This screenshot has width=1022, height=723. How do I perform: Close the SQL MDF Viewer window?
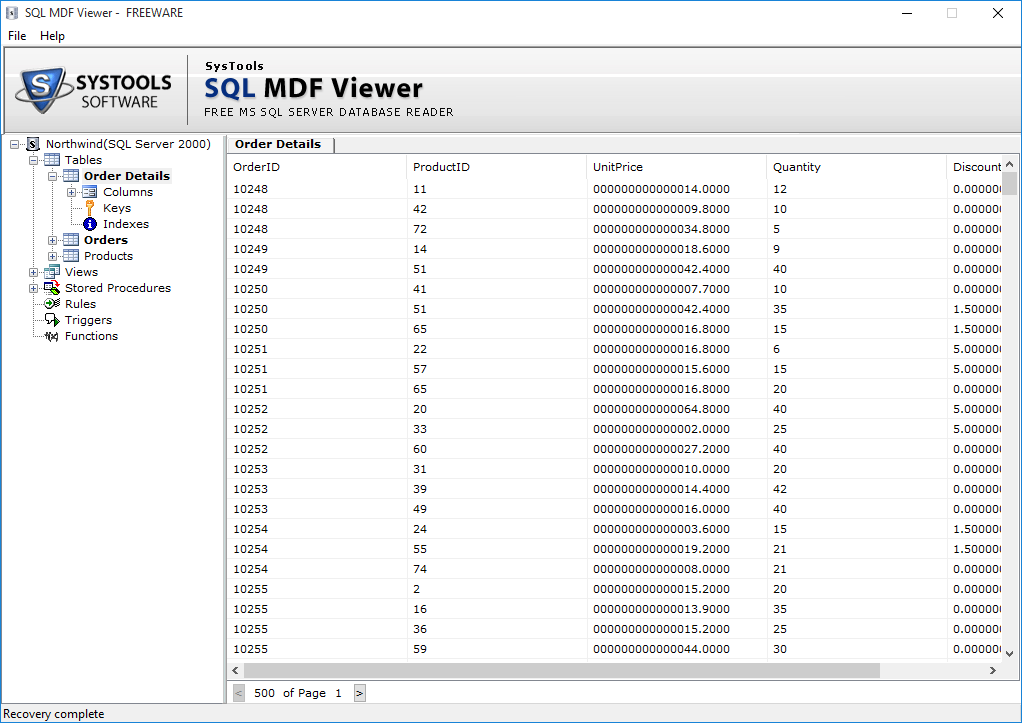click(997, 13)
